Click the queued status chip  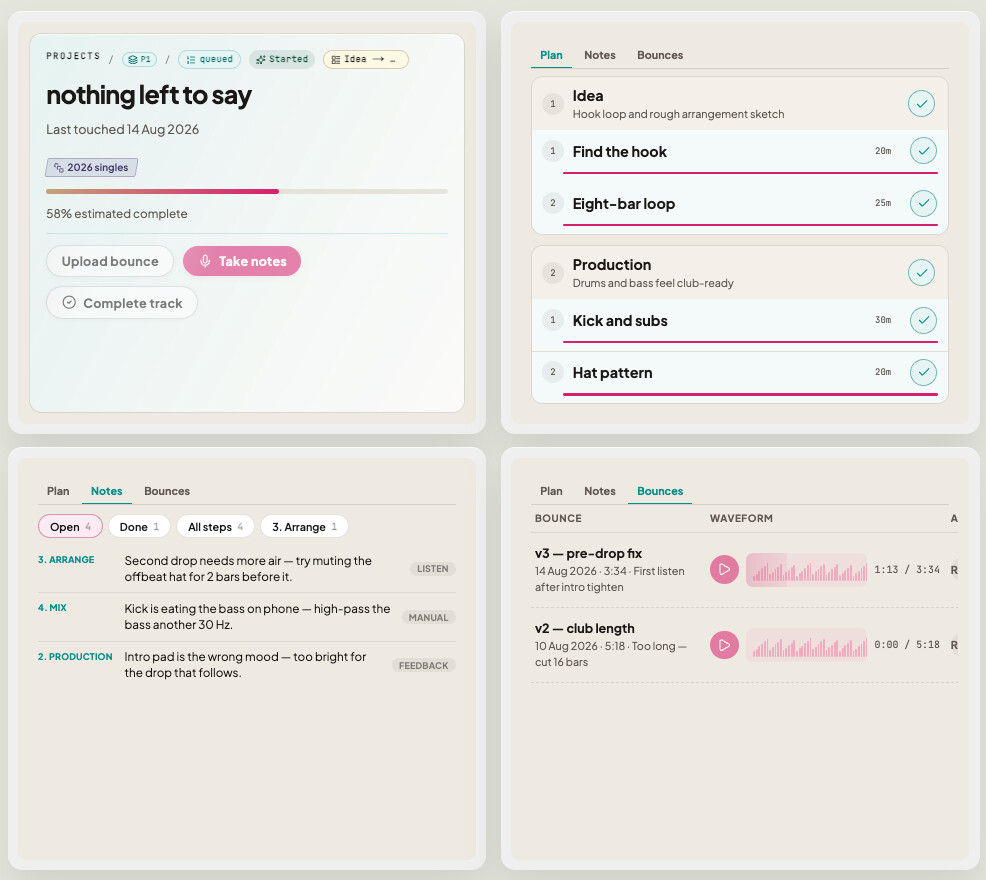pyautogui.click(x=209, y=59)
